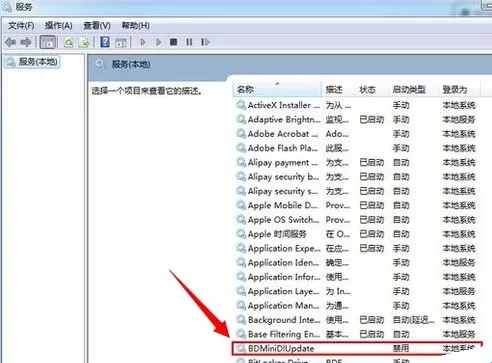Viewport: 492px width, 363px height.
Task: Sort by the 登录为 column header
Action: [460, 89]
